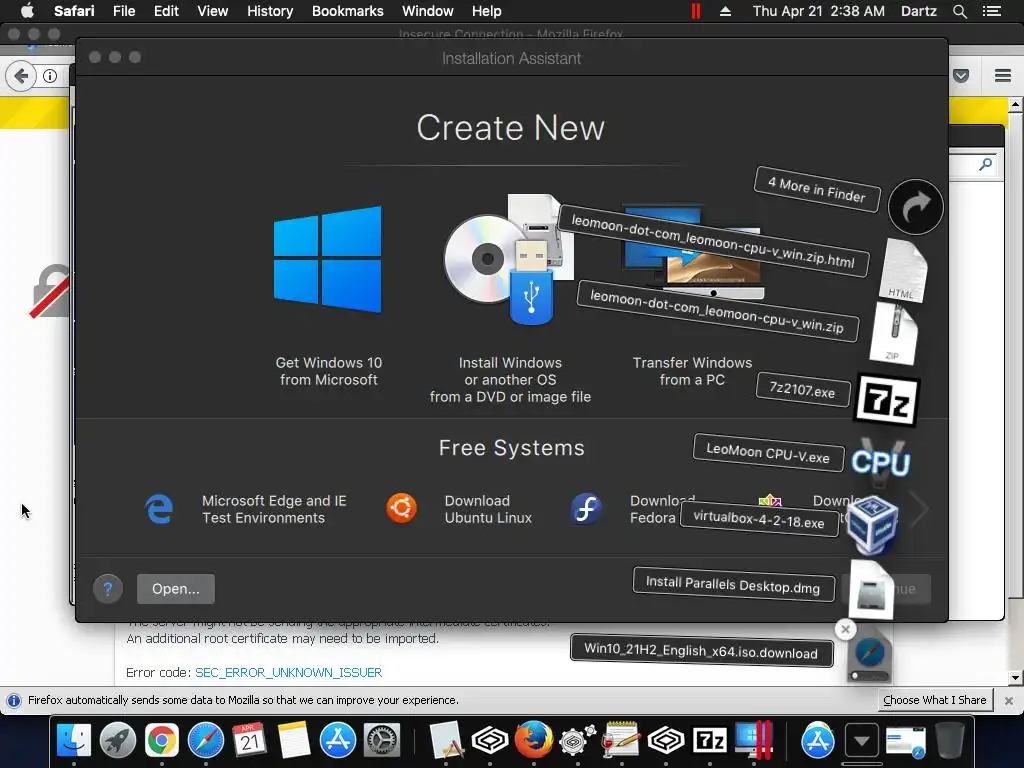Pick Microsoft Edge and IE Test Environments
Viewport: 1024px width, 768px height.
point(246,509)
